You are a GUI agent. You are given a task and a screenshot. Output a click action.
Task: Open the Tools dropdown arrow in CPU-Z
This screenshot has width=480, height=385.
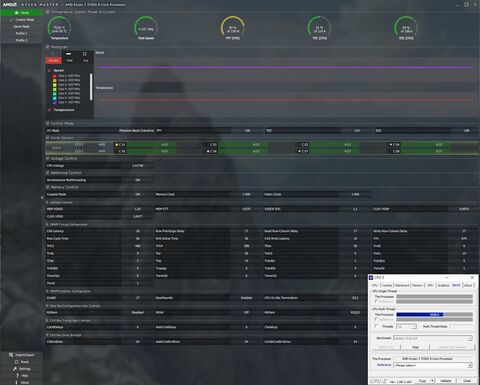click(432, 381)
